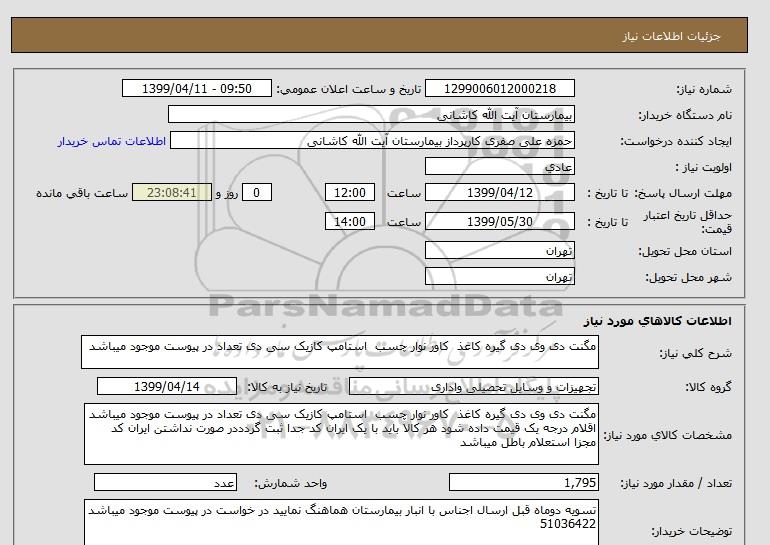Select the section heading اطلاعات کالاهای مورد نیاز

[657, 321]
